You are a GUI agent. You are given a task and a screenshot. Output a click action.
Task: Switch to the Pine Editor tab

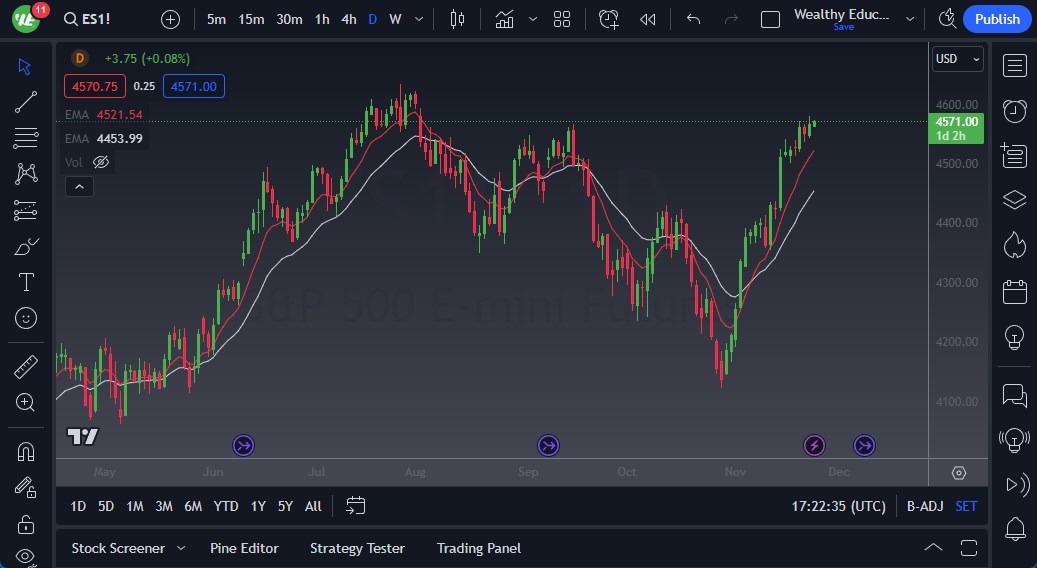pos(244,548)
